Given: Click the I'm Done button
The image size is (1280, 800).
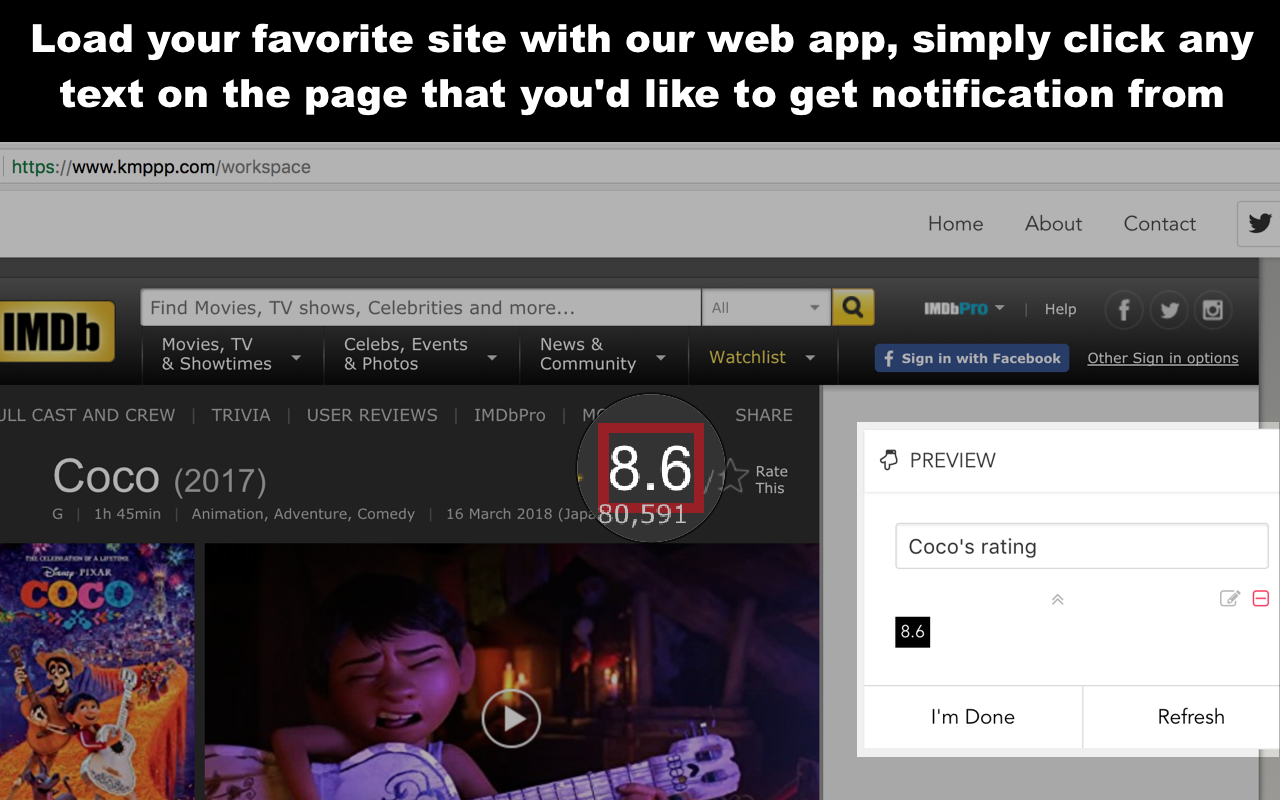Looking at the screenshot, I should (x=973, y=717).
